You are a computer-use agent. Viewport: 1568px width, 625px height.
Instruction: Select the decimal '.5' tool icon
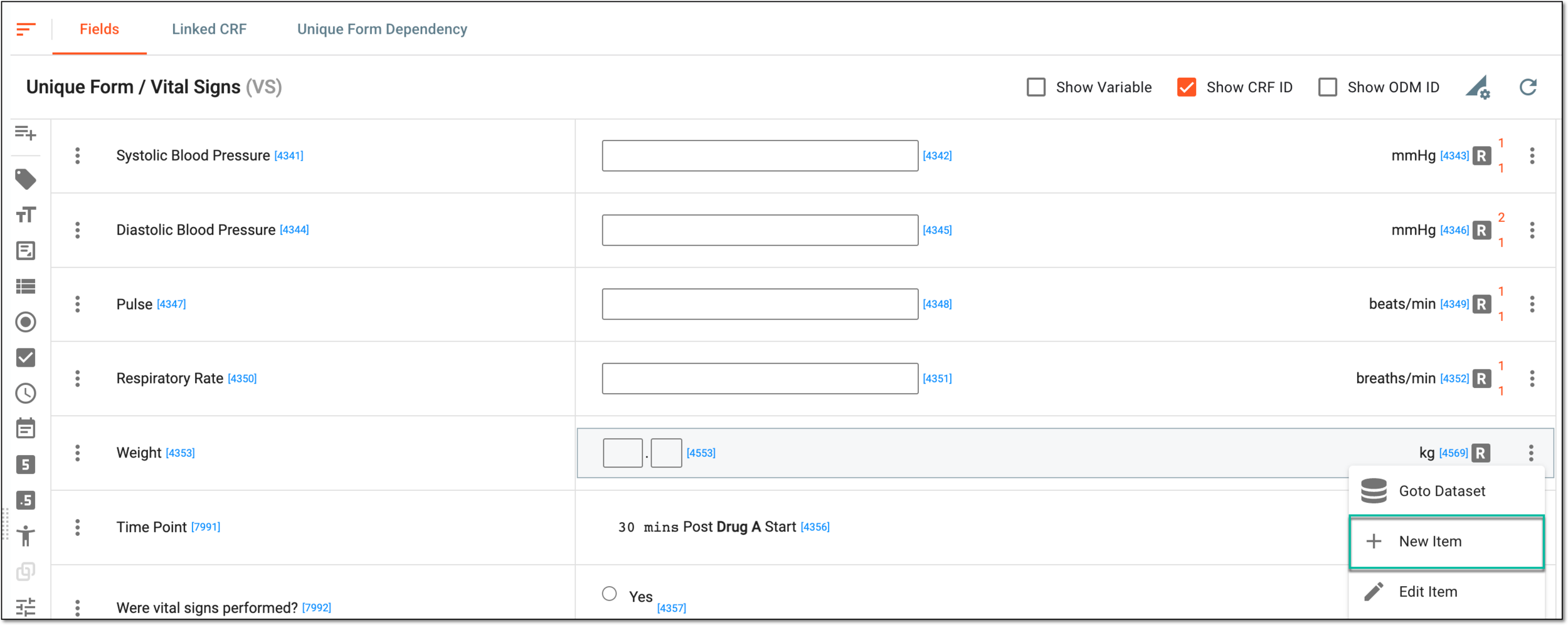[x=26, y=500]
